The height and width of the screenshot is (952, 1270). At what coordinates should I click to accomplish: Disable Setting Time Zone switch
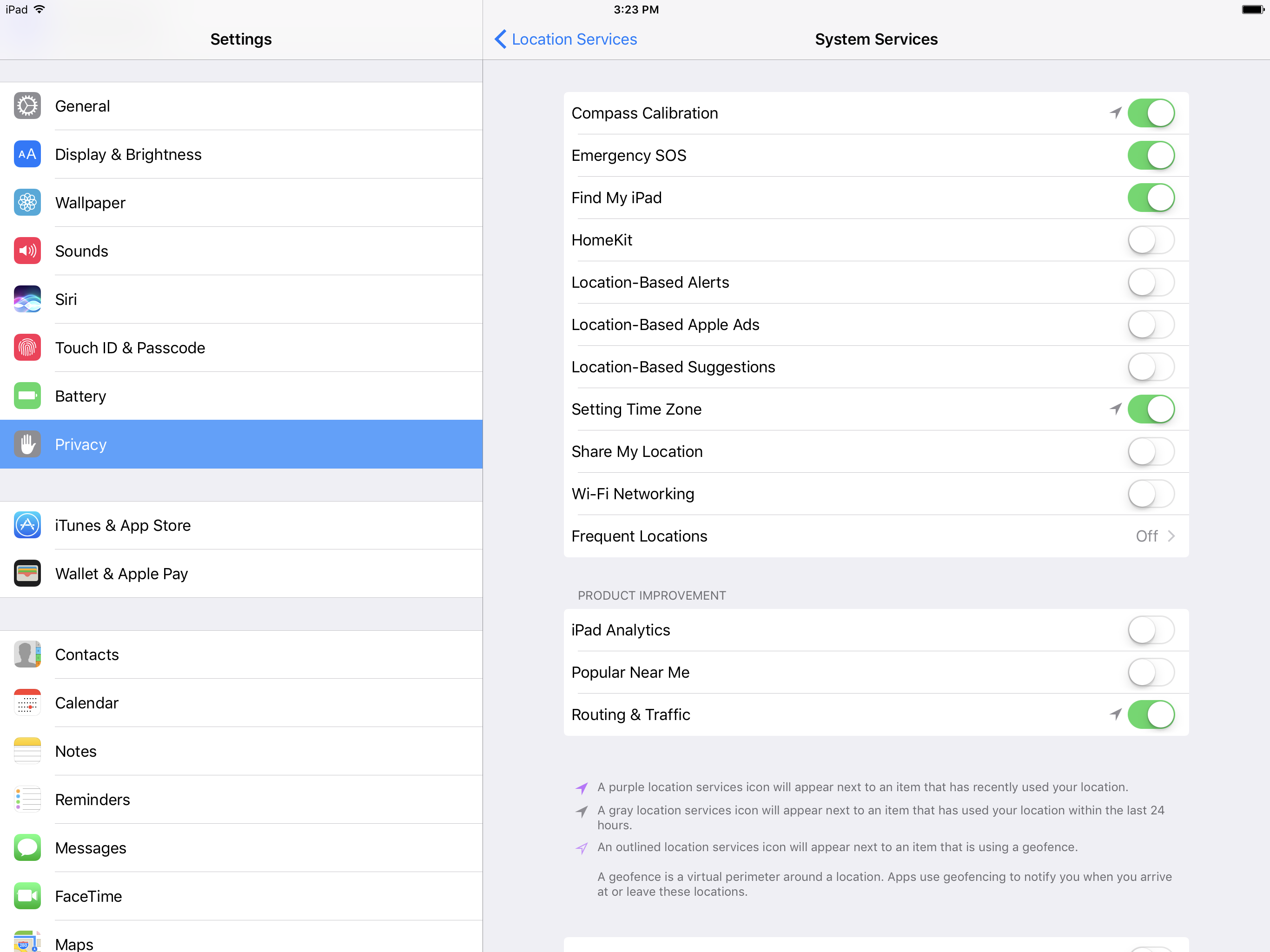click(x=1151, y=409)
